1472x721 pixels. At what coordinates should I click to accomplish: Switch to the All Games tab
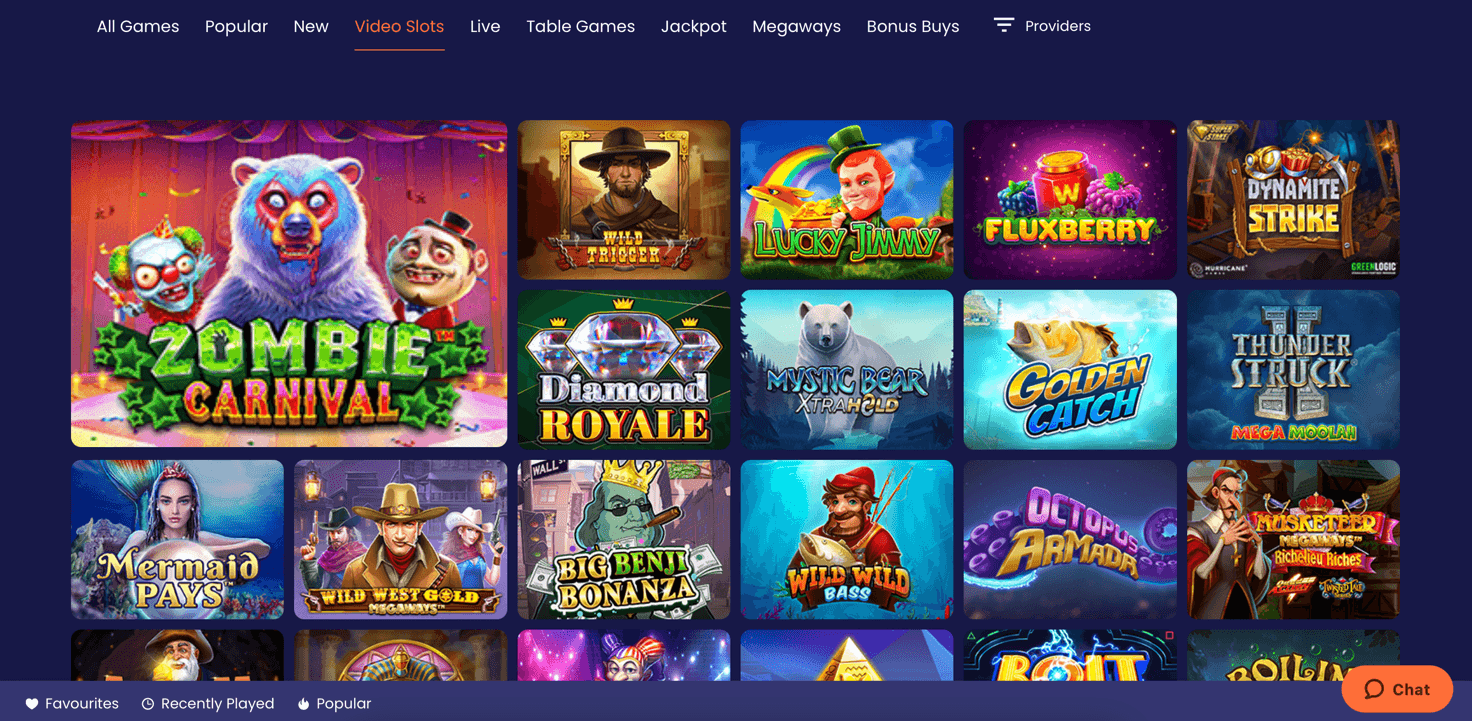point(138,27)
